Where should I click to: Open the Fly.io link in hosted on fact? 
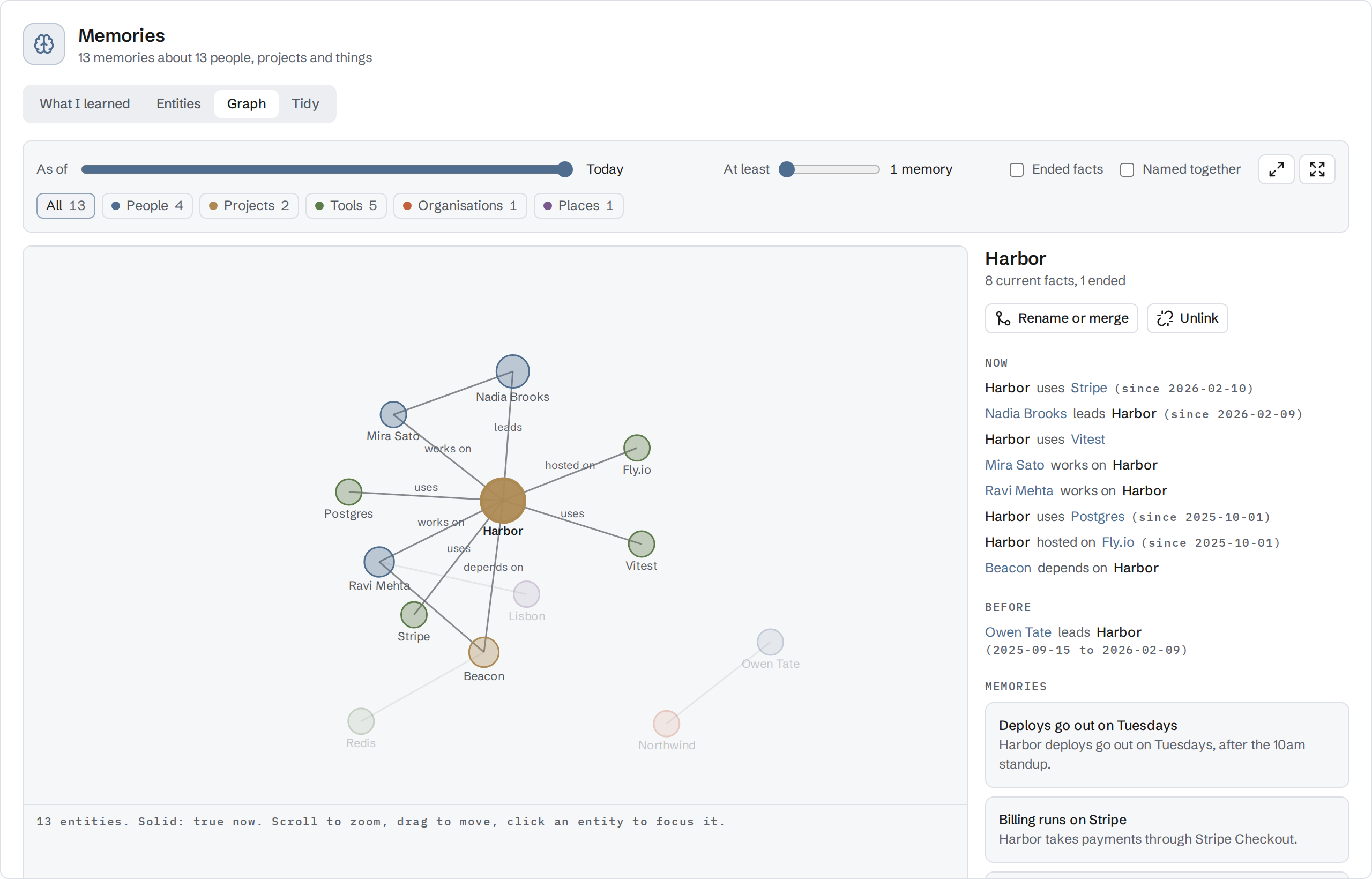(x=1118, y=542)
